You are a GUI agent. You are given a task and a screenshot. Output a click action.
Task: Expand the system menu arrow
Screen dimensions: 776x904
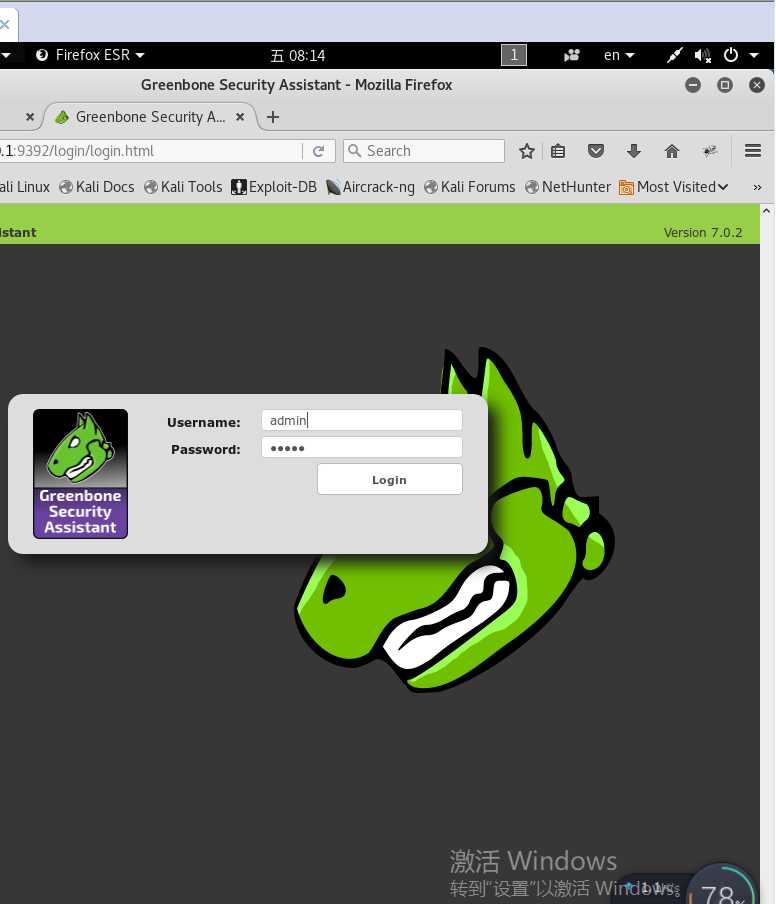(754, 55)
